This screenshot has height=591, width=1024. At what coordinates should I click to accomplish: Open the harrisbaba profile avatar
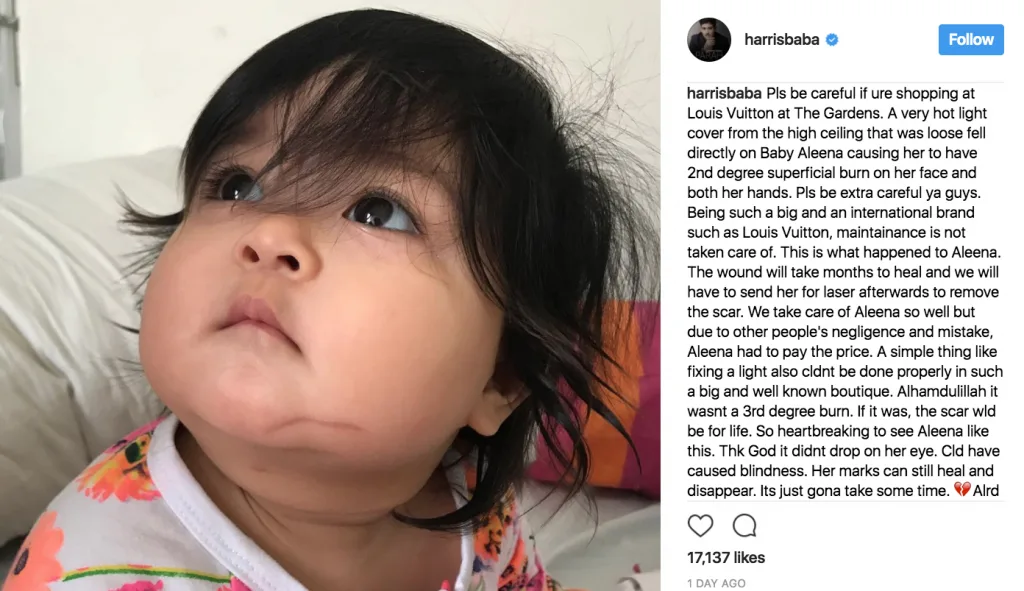tap(709, 40)
